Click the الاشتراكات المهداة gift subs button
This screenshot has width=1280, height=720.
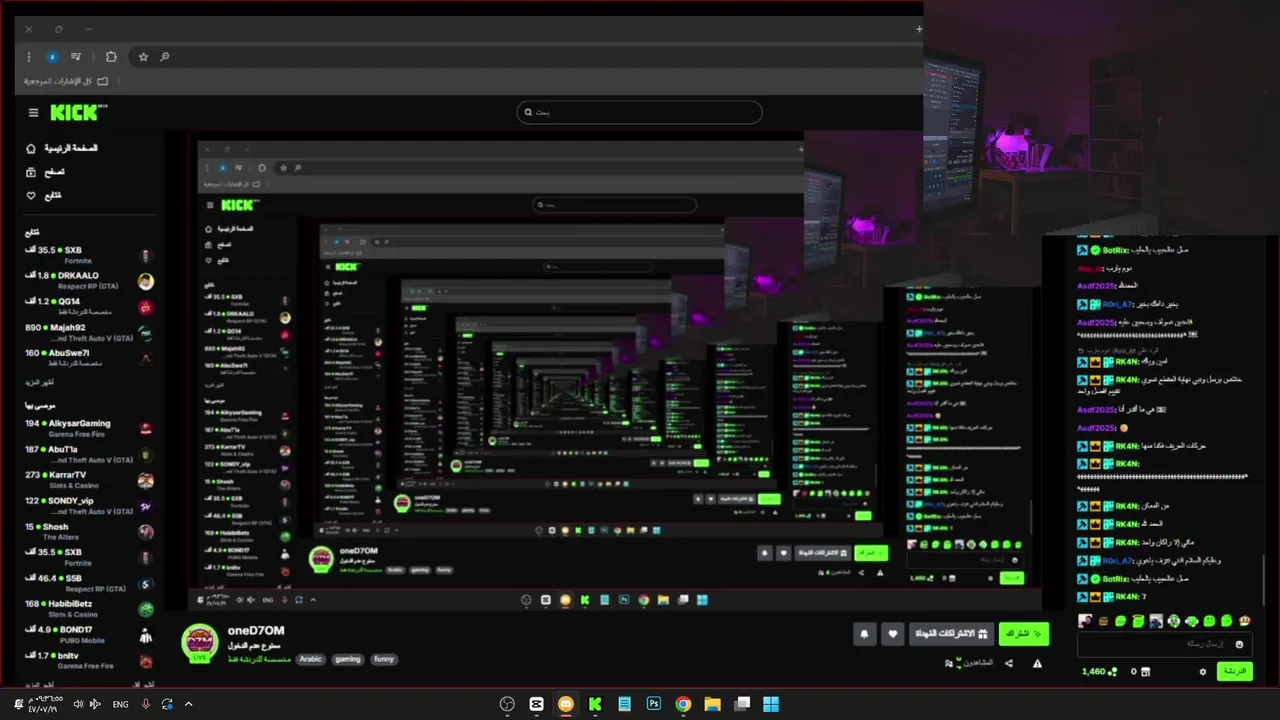[951, 634]
